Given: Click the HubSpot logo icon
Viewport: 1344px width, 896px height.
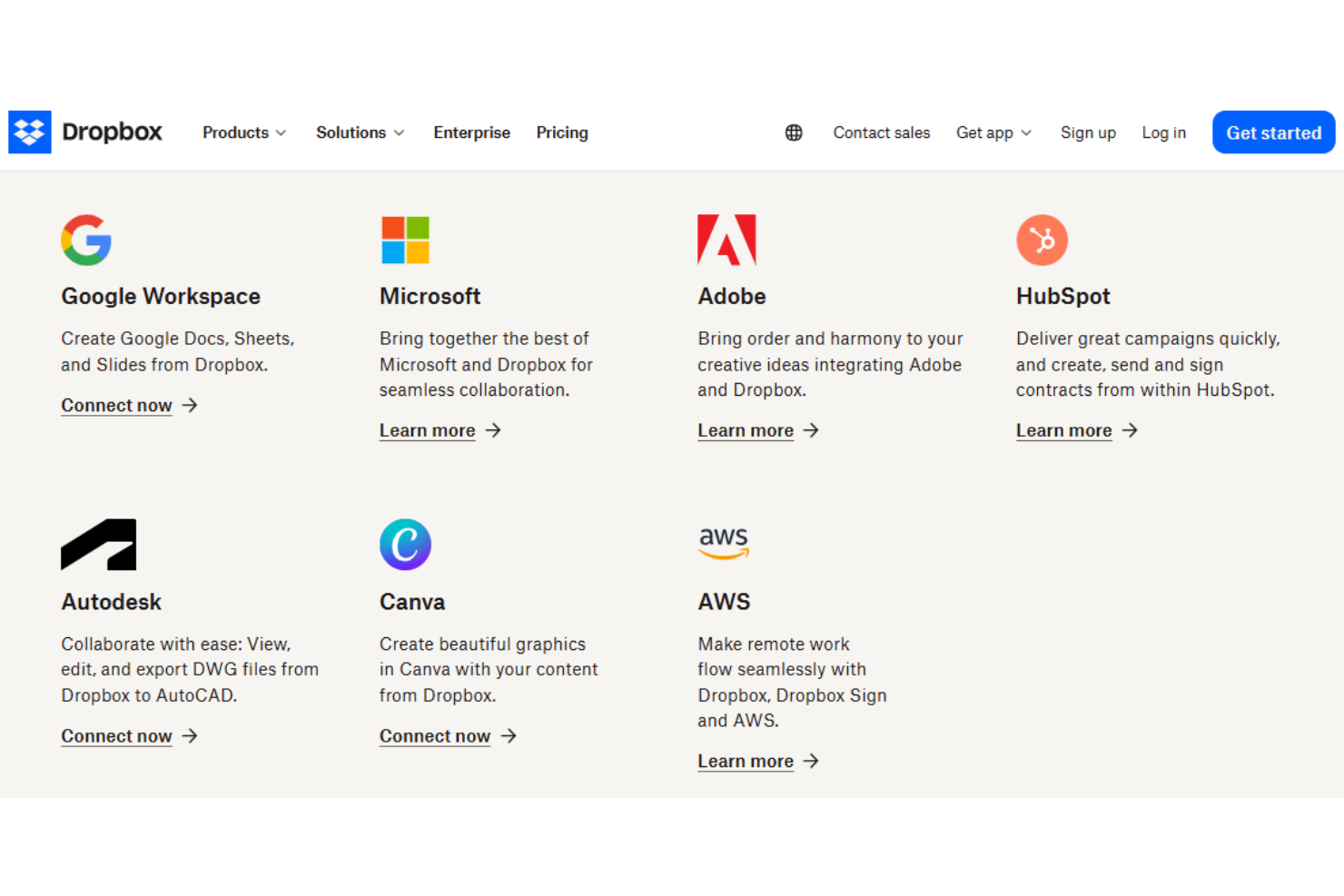Looking at the screenshot, I should coord(1042,240).
